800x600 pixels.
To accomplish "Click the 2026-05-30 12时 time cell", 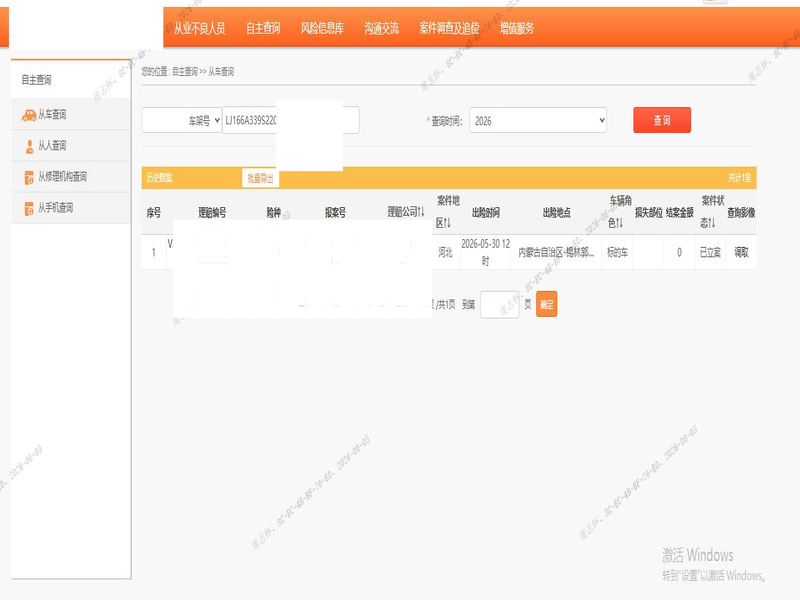I will (485, 252).
